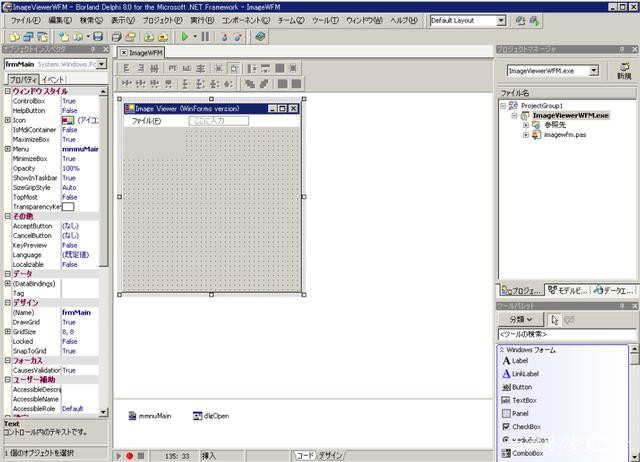
Task: Toggle auto-hide pin on the Tool Palette panel
Action: [622, 306]
